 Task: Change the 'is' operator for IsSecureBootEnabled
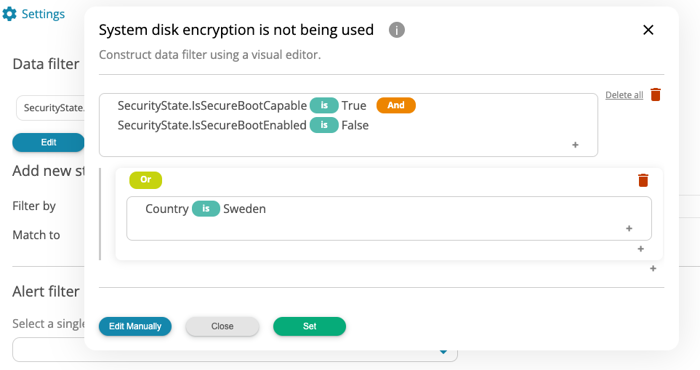[324, 125]
